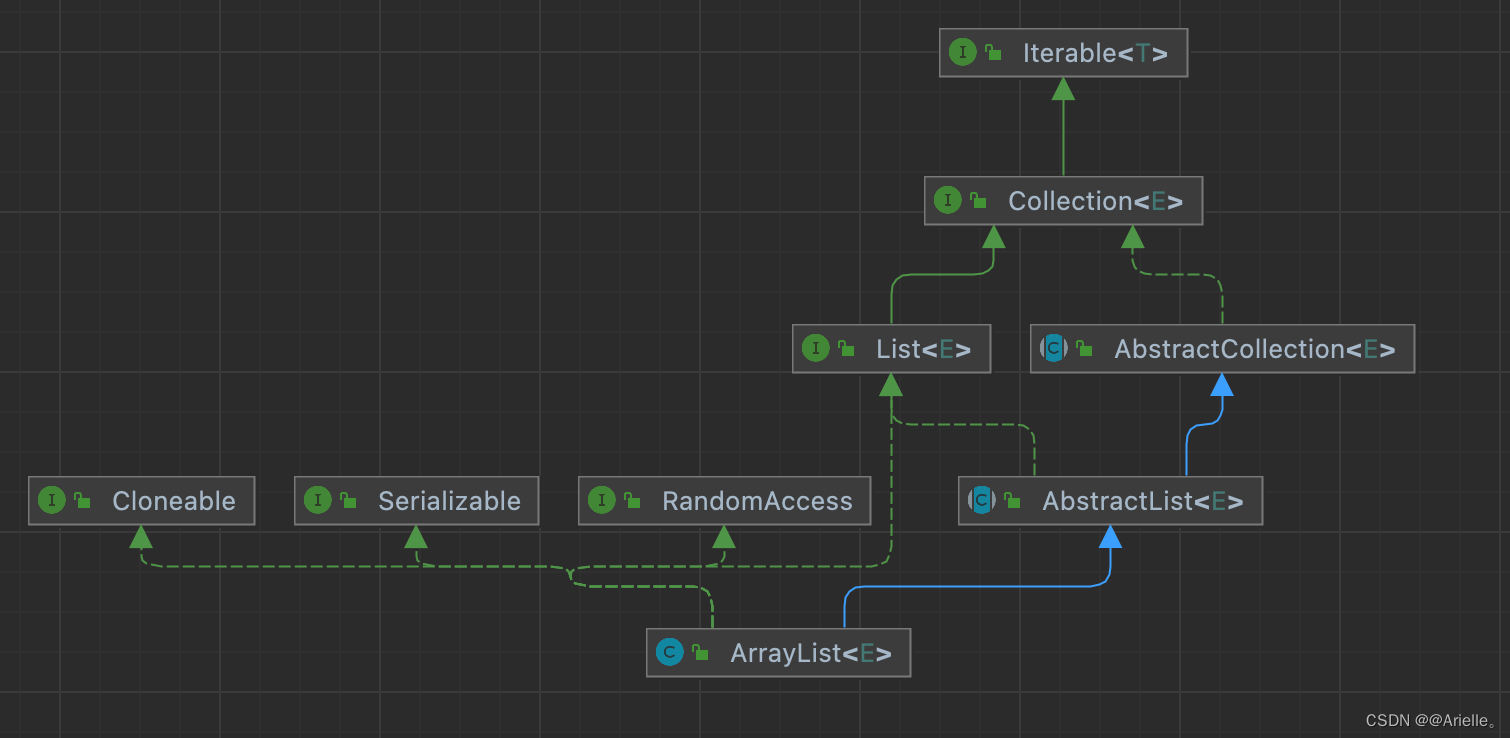The height and width of the screenshot is (738, 1510).
Task: Click the interface icon of Serializable node
Action: [317, 500]
